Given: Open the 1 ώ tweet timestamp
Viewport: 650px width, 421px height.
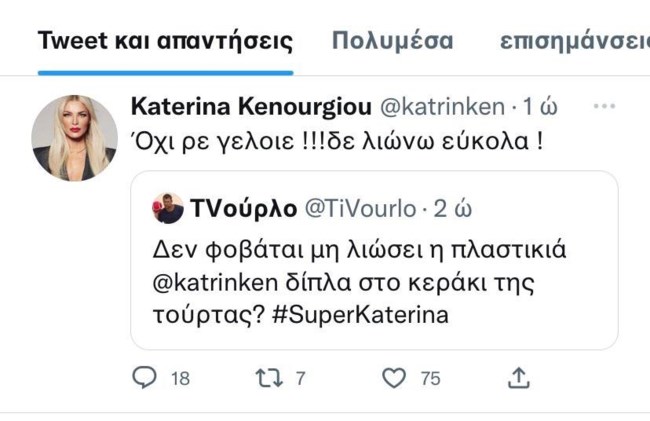Looking at the screenshot, I should (x=540, y=107).
